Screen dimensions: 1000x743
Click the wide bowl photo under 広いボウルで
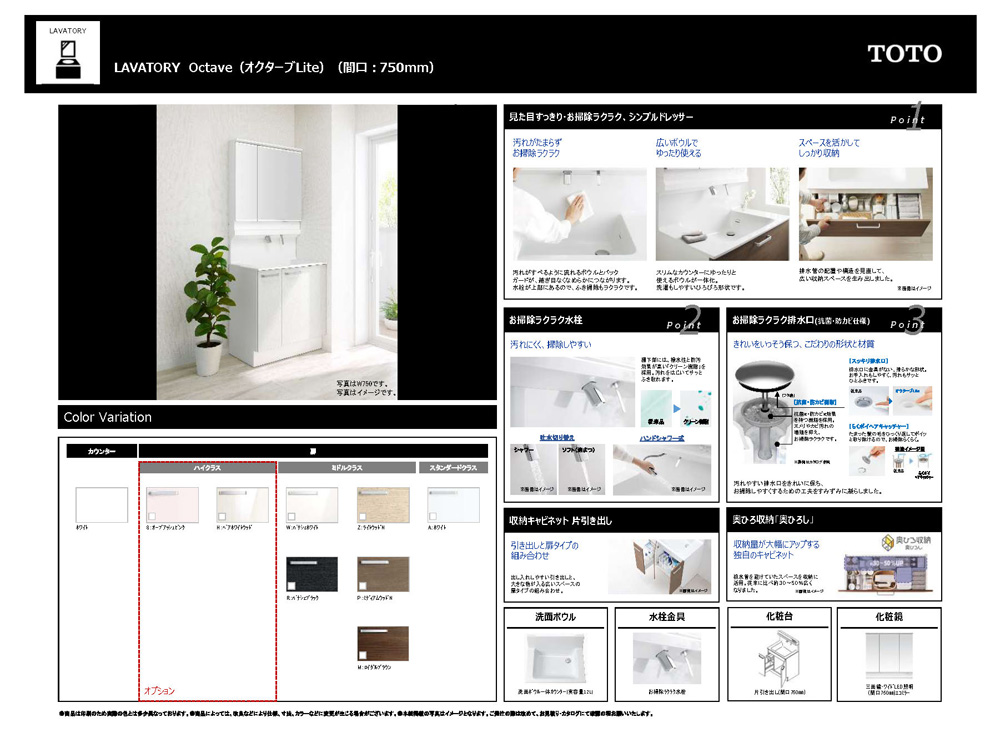(x=722, y=214)
